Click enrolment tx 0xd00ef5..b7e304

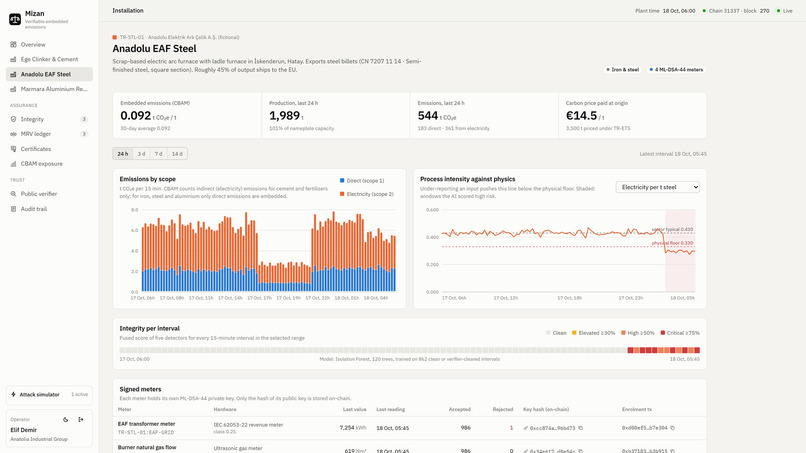click(x=645, y=428)
